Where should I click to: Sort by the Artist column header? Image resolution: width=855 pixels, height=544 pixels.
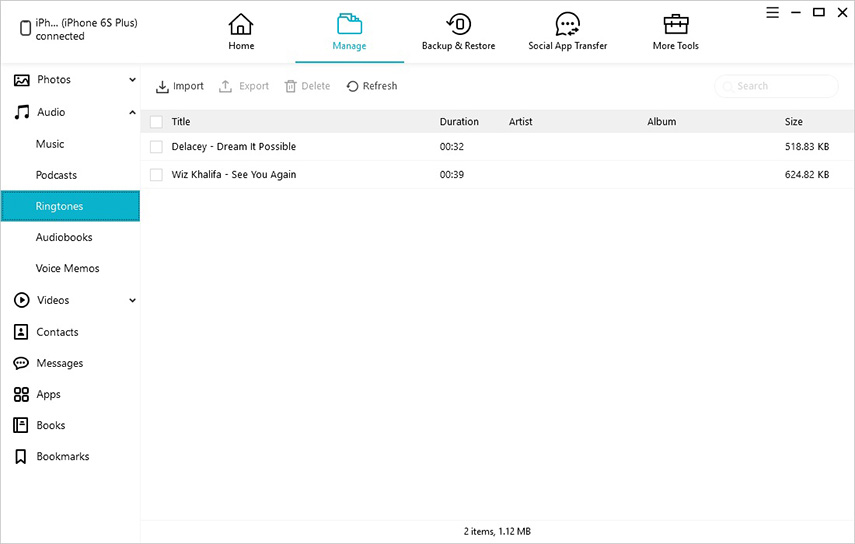(520, 122)
